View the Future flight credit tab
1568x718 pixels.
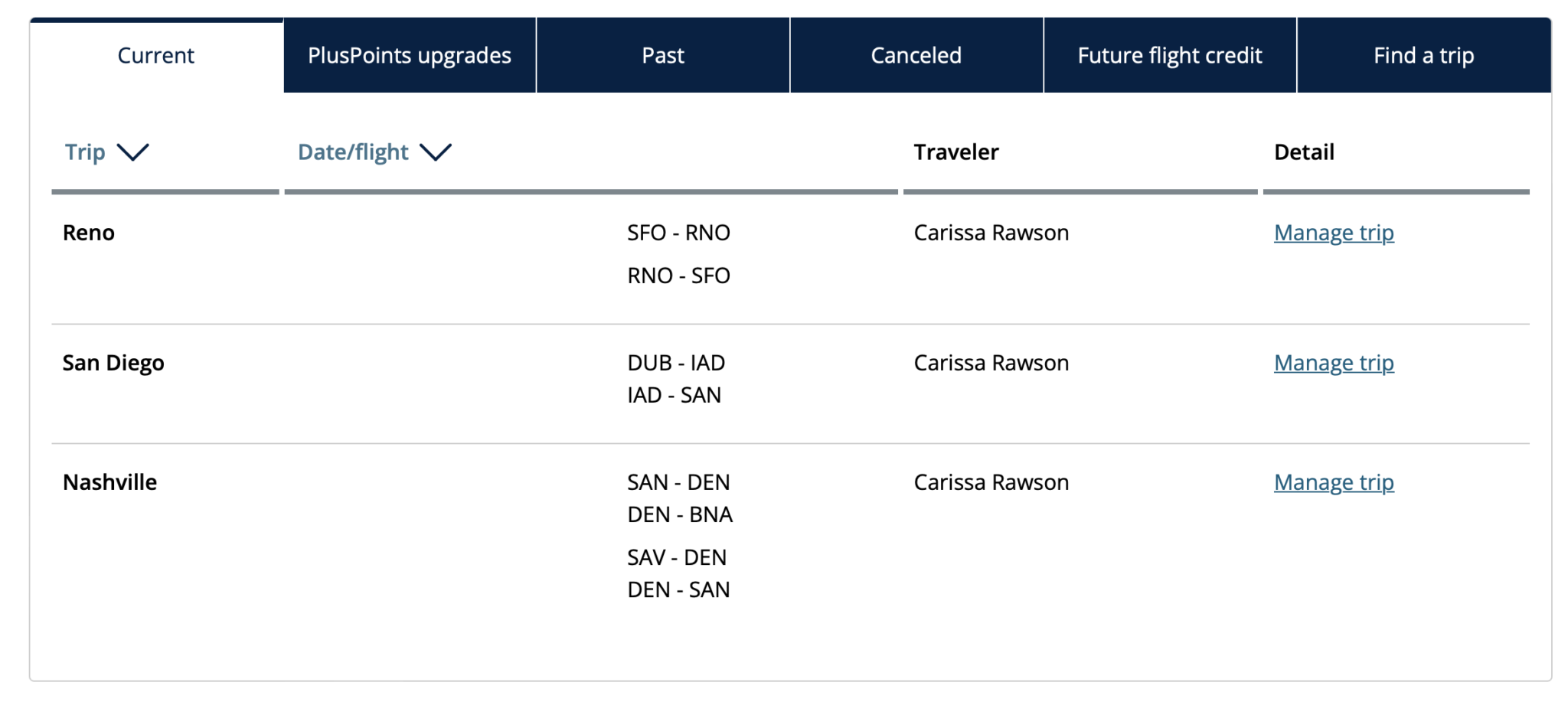[1169, 54]
